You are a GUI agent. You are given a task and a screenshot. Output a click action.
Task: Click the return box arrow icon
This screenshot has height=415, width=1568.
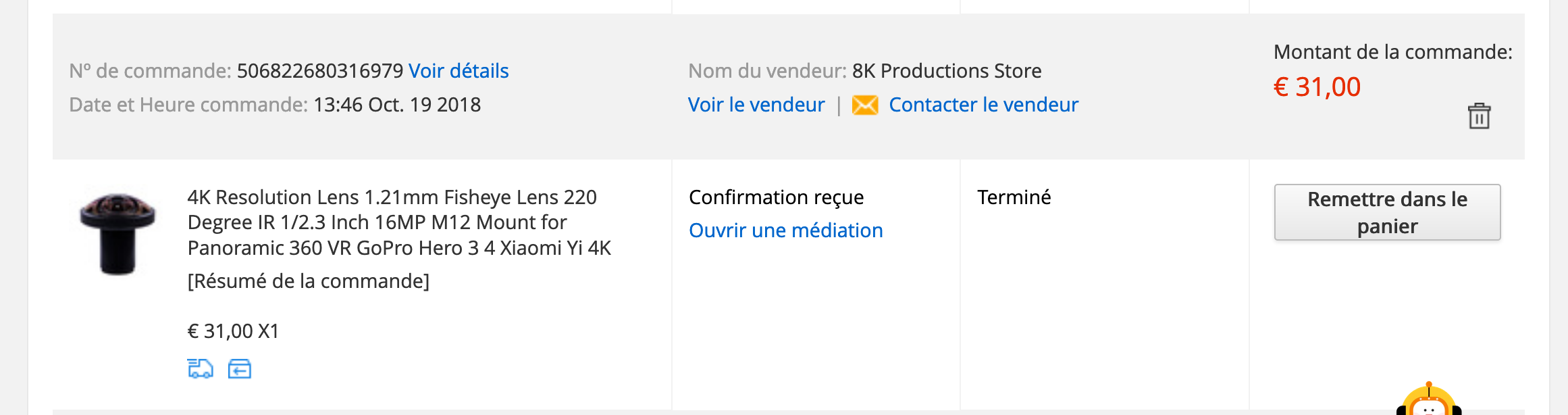(x=240, y=369)
